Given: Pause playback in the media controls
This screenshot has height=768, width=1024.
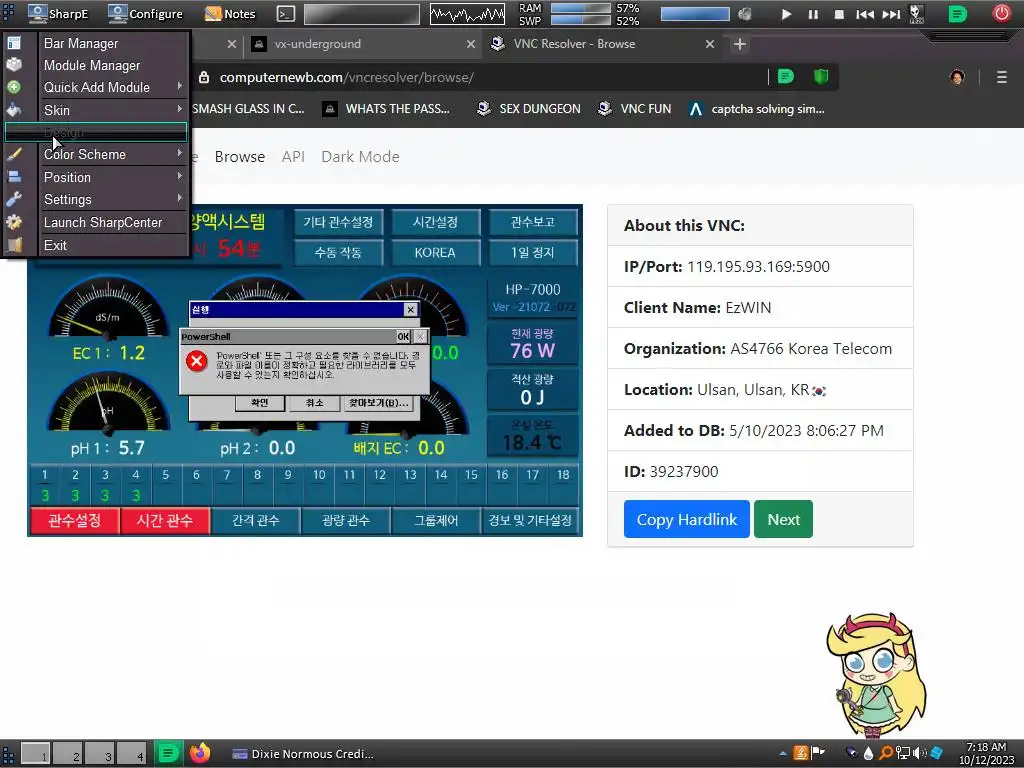Looking at the screenshot, I should click(x=813, y=14).
